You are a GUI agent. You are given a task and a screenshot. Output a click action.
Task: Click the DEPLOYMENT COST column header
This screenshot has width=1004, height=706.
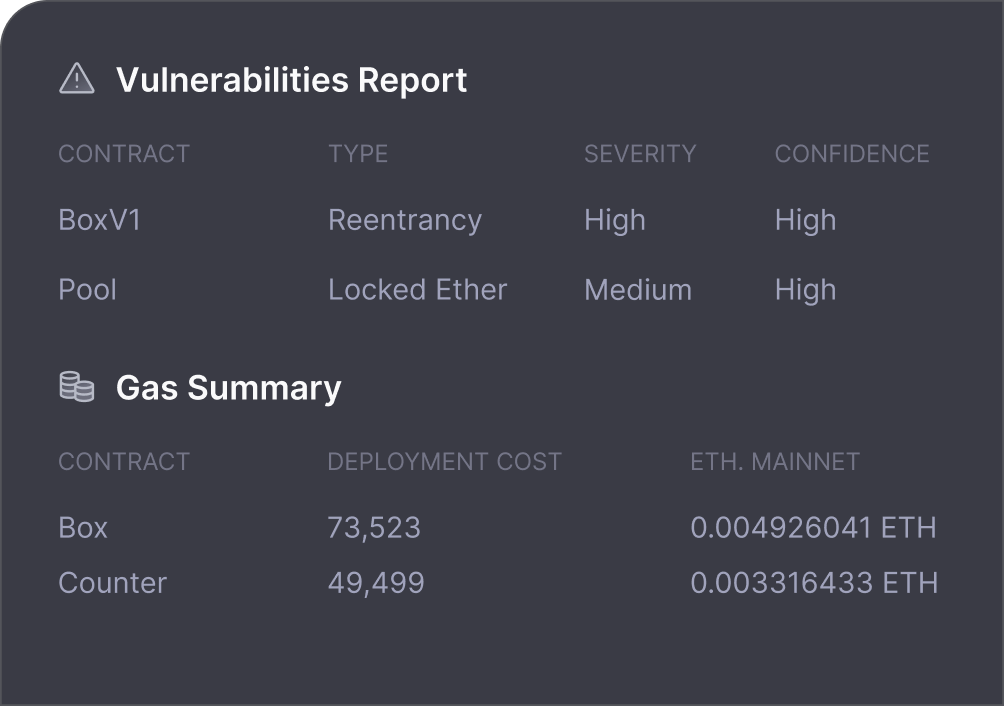445,462
